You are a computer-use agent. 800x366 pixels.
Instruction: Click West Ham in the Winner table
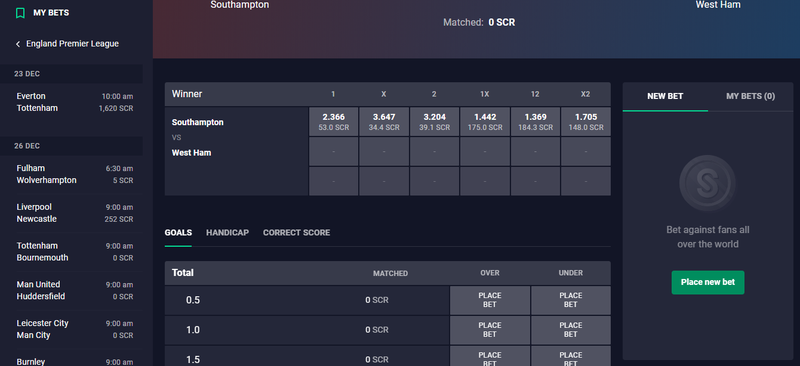pyautogui.click(x=191, y=153)
